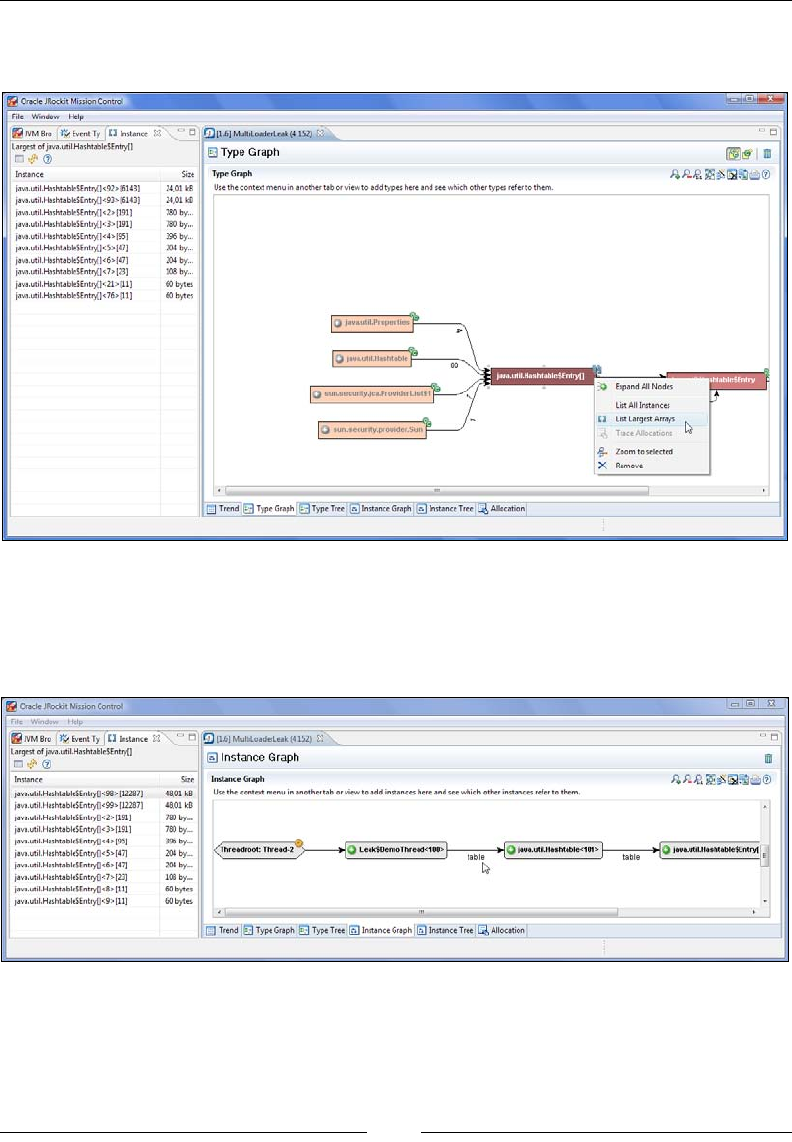Viewport: 792px width, 1142px height.
Task: Expand java.util.Hashtable node via green plus, upper graph
Action: point(412,352)
